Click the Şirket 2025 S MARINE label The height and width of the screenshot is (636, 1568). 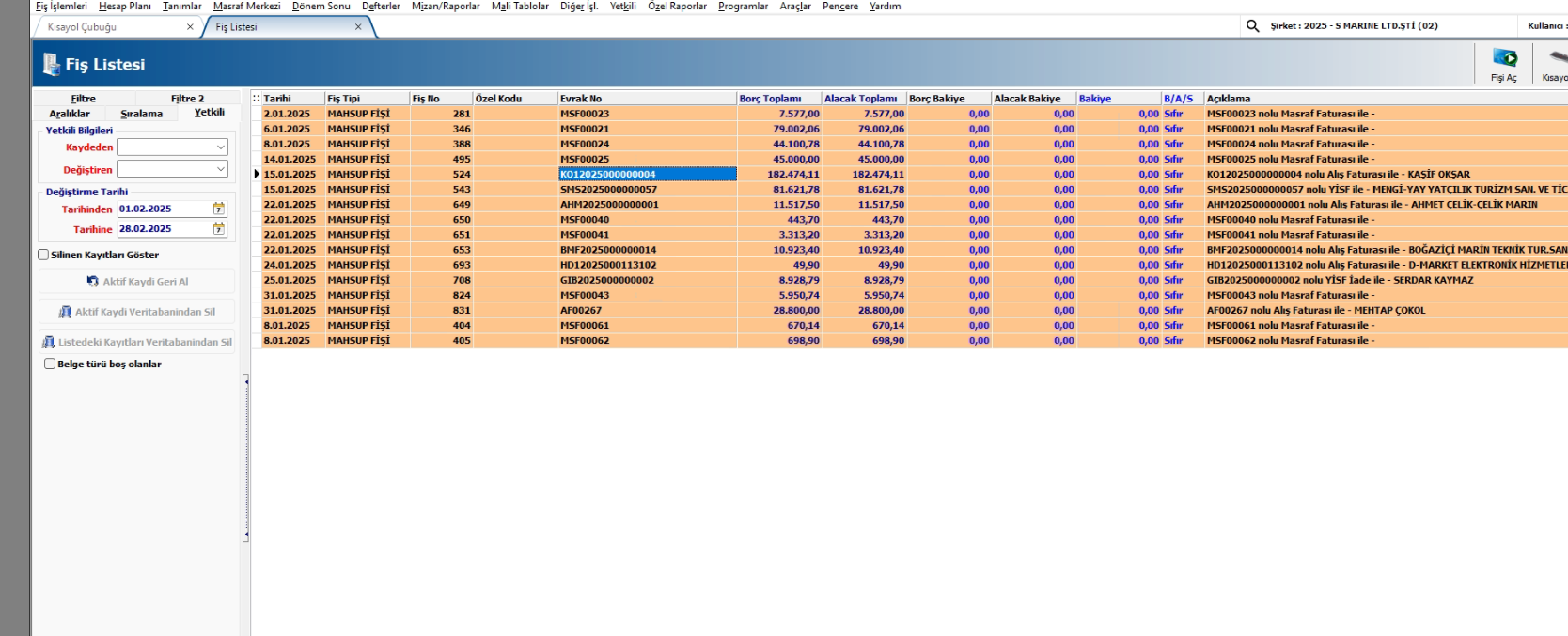click(1354, 26)
